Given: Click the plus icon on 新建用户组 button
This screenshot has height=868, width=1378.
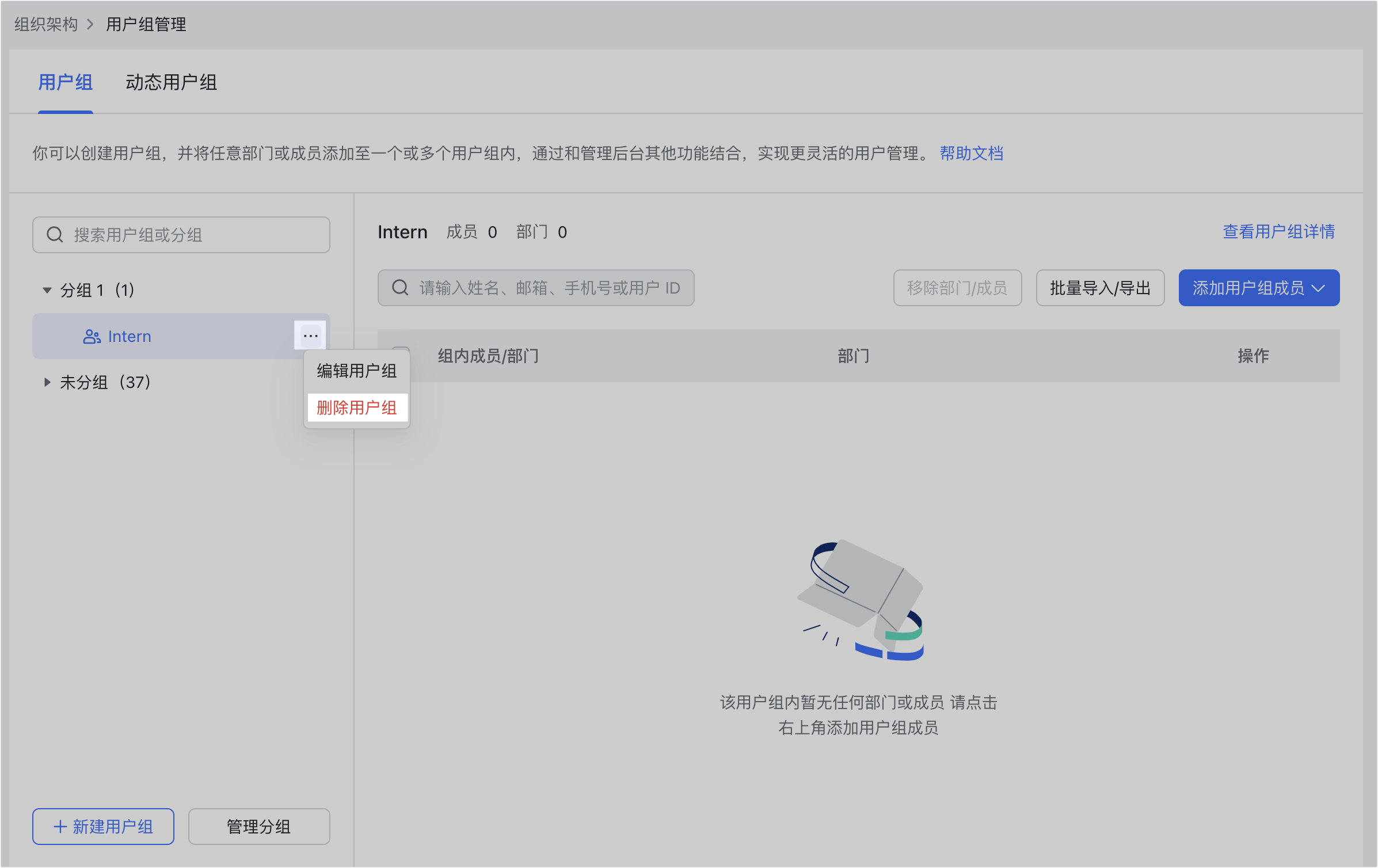Looking at the screenshot, I should click(60, 827).
